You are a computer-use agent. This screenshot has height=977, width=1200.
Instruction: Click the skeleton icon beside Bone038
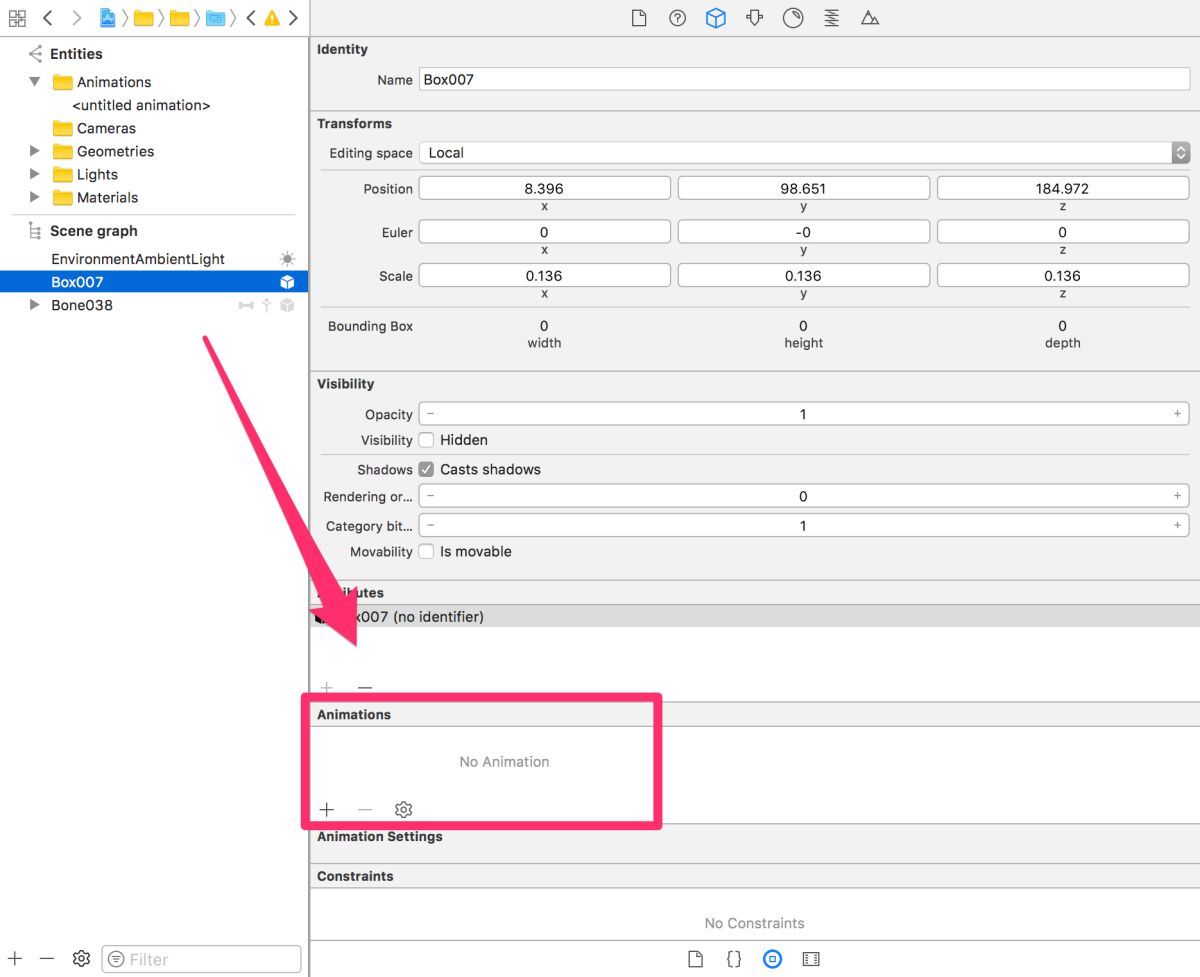267,305
